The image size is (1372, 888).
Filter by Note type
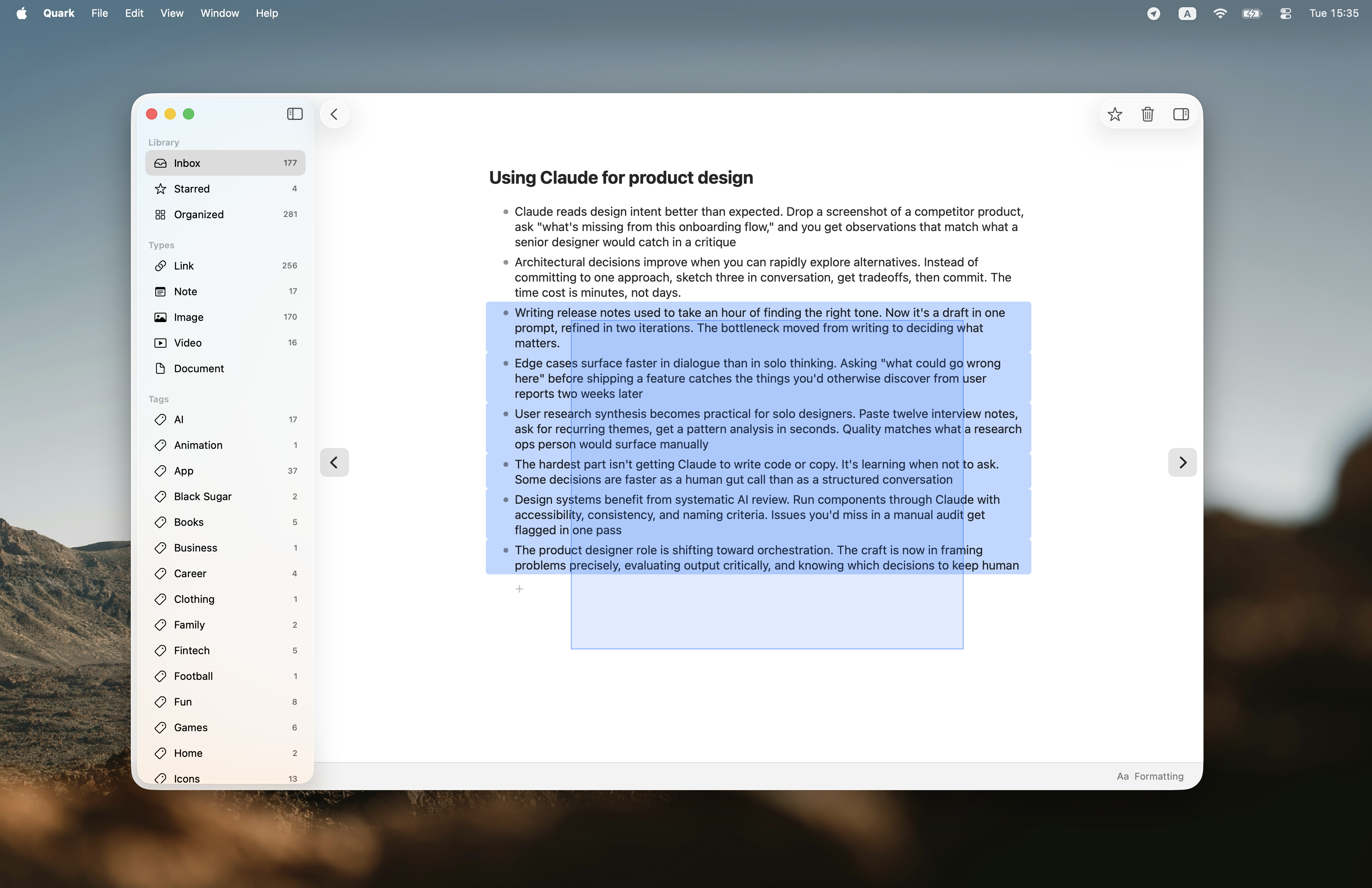[225, 291]
